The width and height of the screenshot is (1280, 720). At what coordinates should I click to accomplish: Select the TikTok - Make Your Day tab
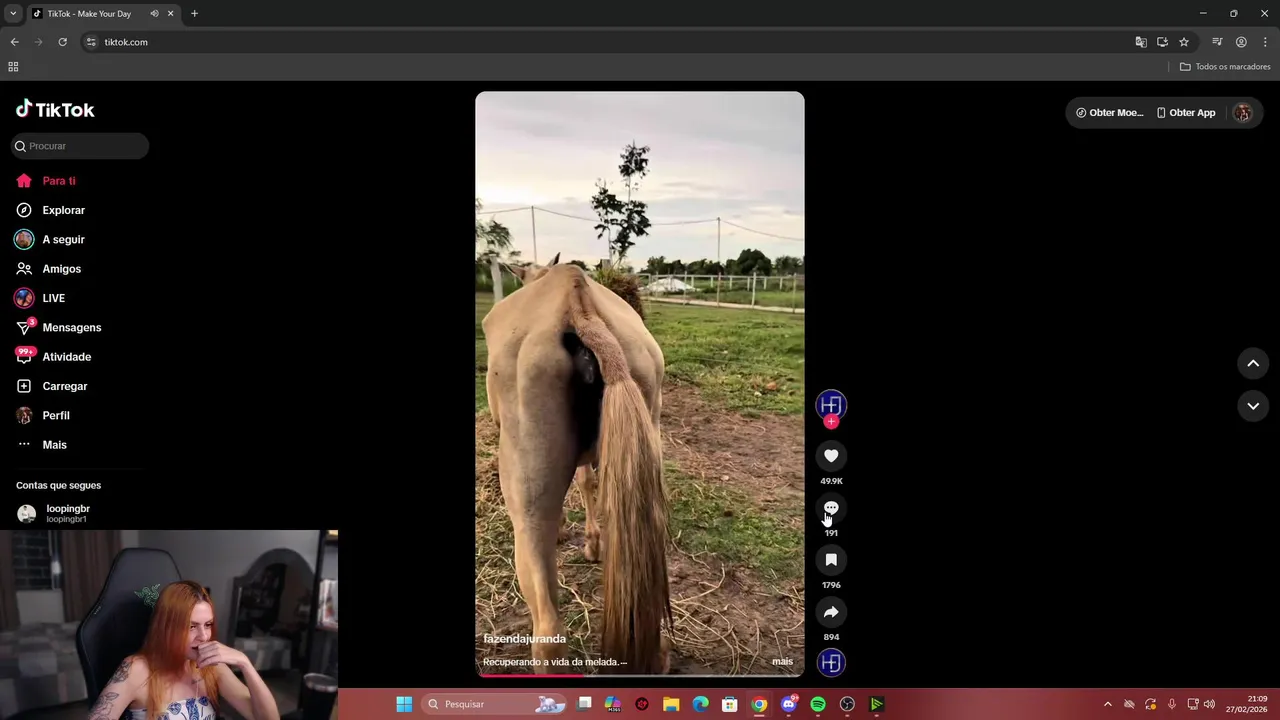point(104,14)
